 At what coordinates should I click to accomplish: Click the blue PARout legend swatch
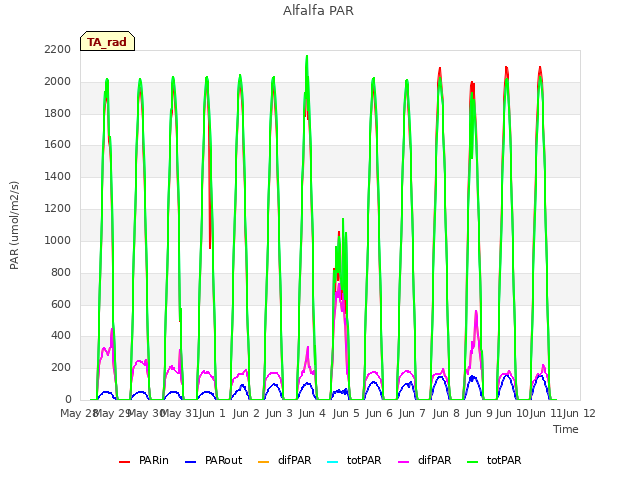191,462
